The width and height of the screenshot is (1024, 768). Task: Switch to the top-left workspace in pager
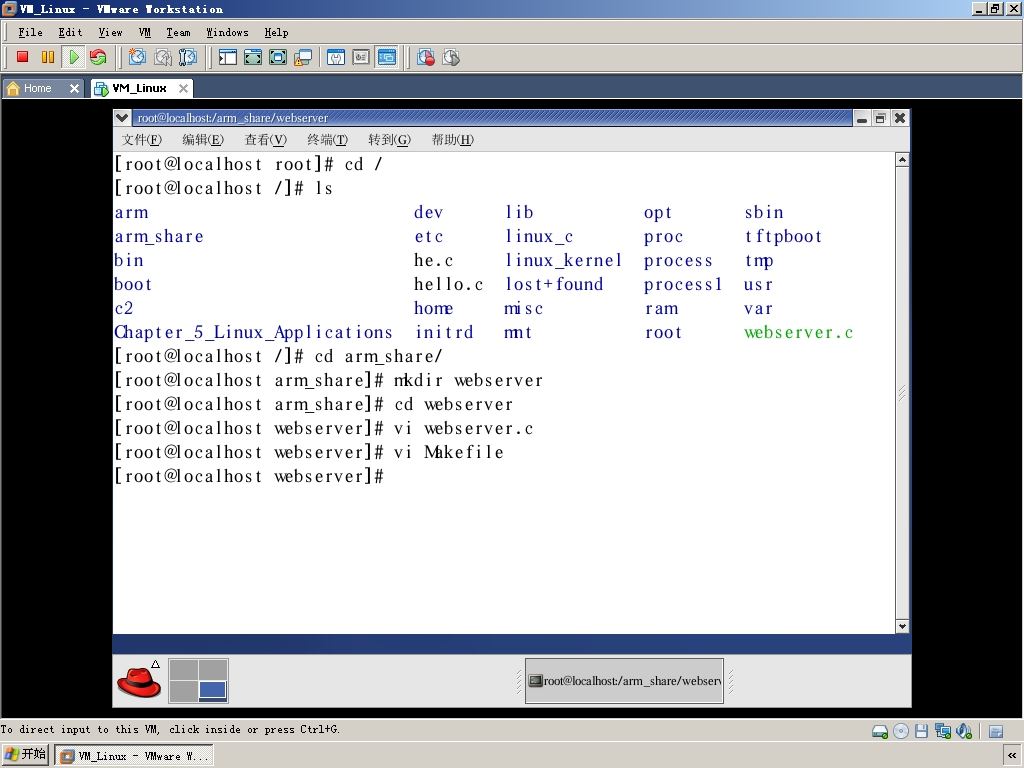coord(184,669)
